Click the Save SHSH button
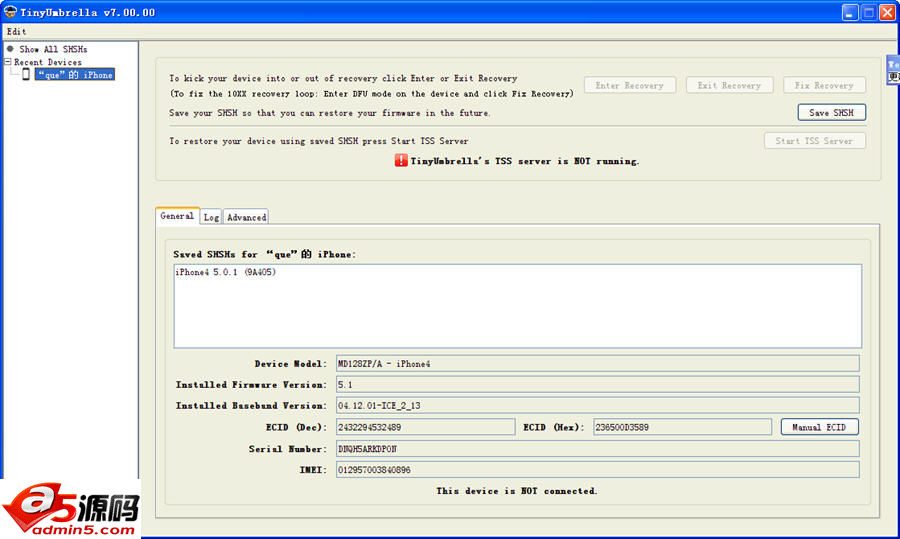 pos(831,113)
